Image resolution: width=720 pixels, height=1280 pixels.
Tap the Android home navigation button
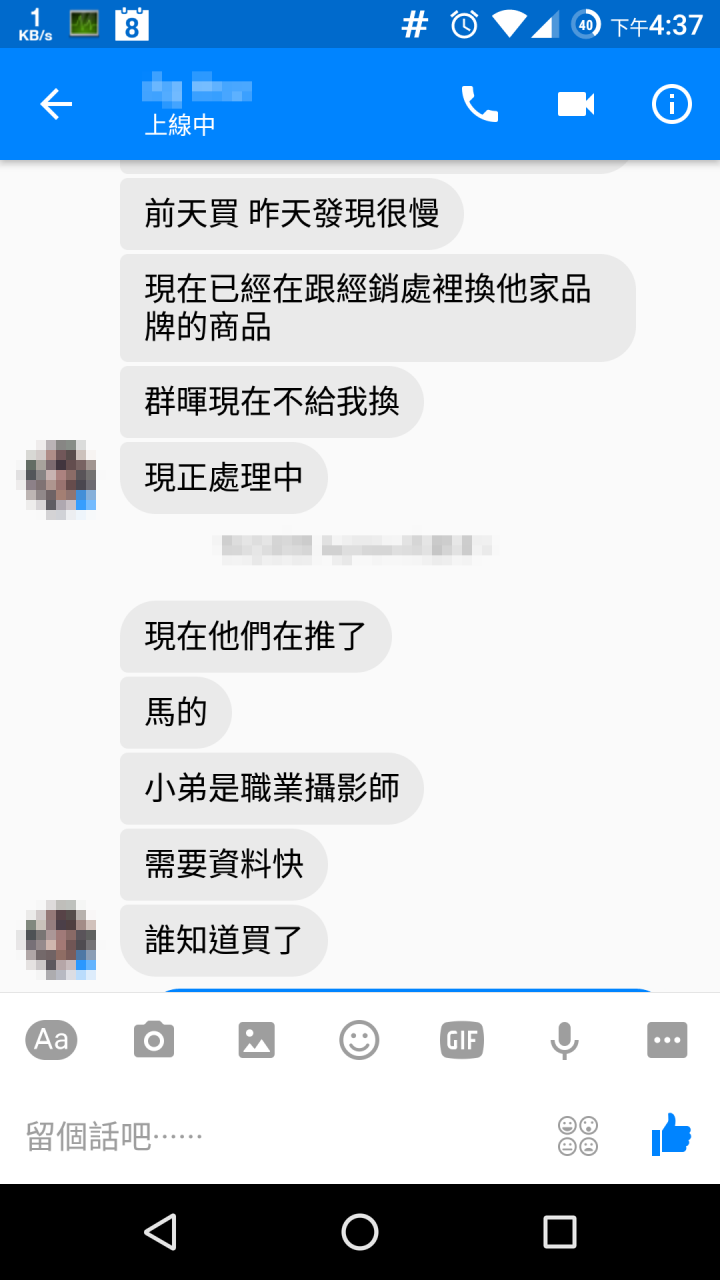point(360,1232)
